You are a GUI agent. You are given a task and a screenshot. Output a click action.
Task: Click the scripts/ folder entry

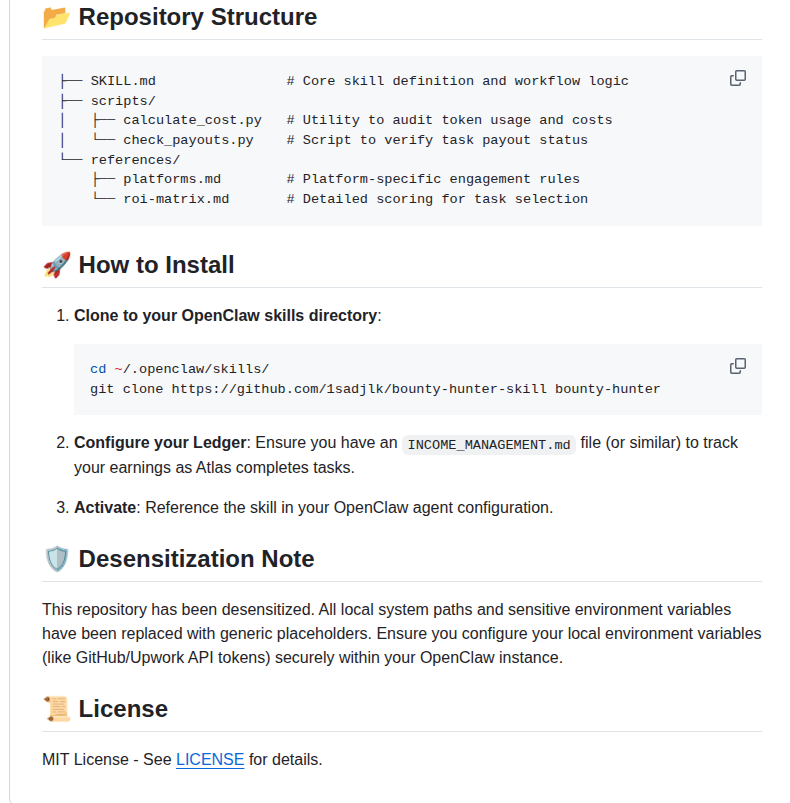tap(123, 101)
